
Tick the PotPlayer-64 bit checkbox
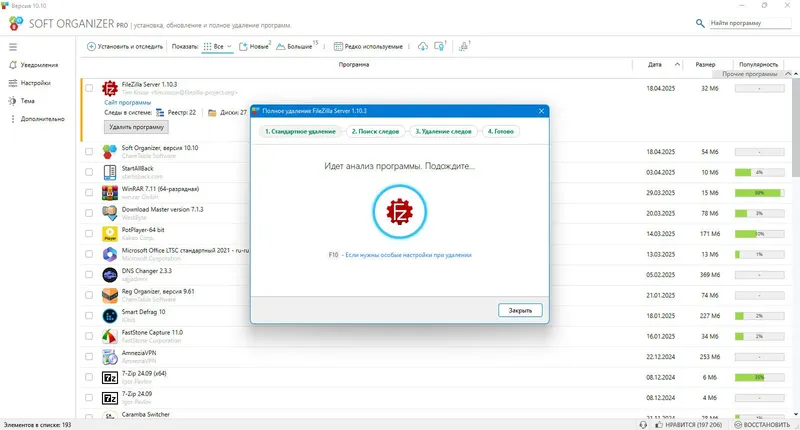[89, 234]
